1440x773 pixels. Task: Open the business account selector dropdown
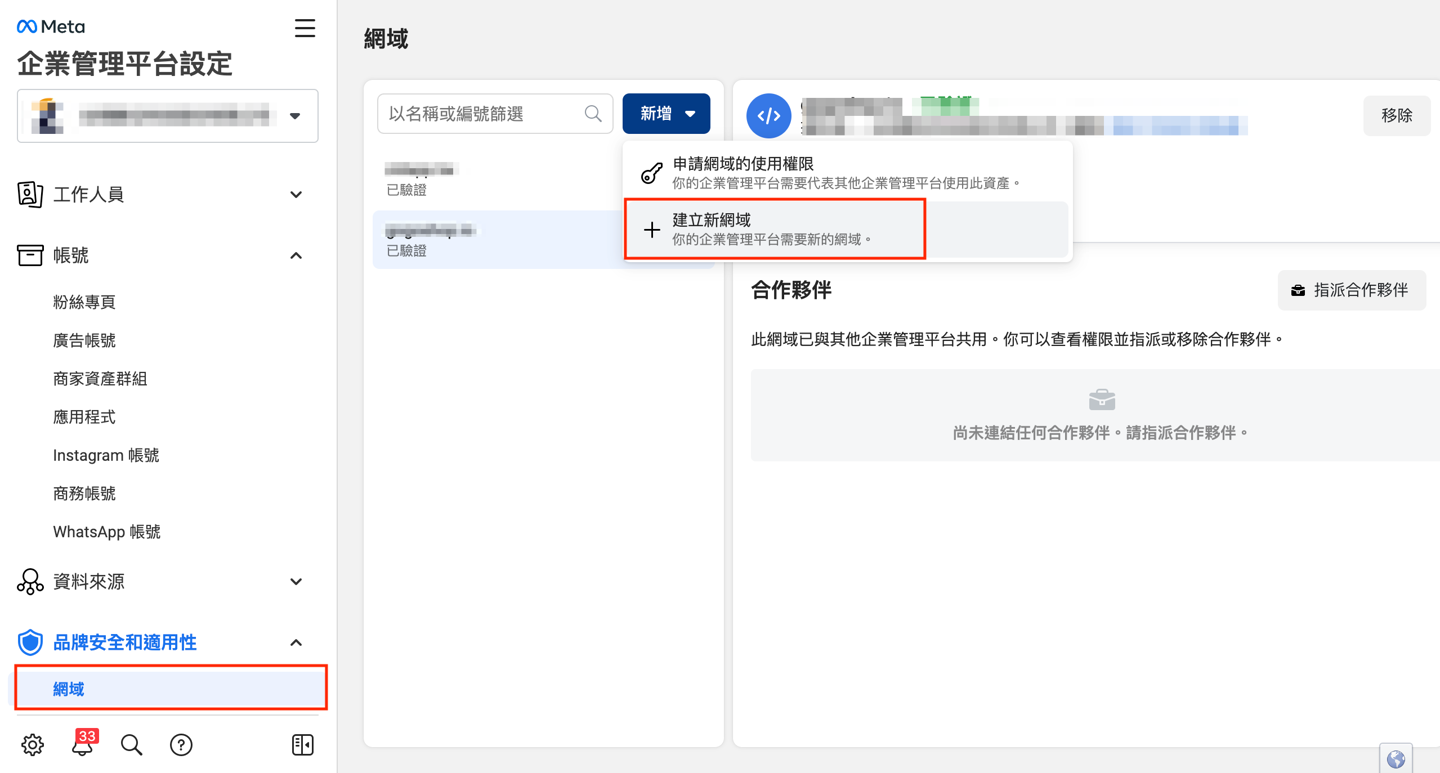click(x=168, y=116)
